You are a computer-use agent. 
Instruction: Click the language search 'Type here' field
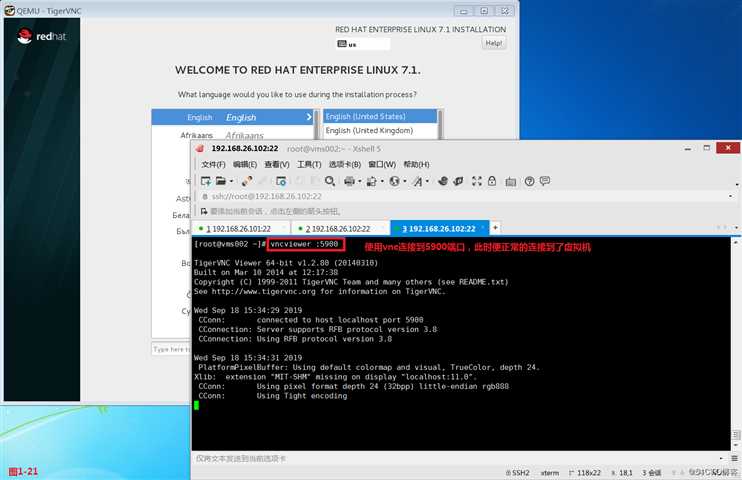(x=171, y=349)
